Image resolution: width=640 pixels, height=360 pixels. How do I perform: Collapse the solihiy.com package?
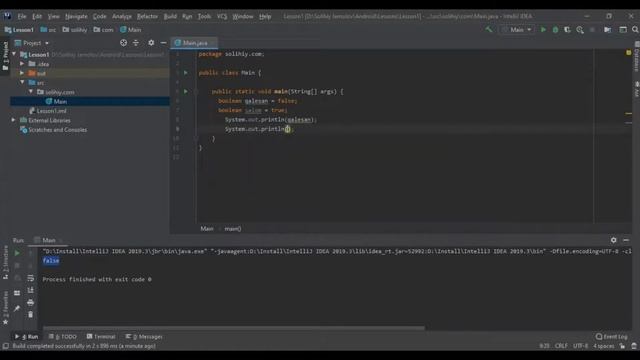coord(31,92)
